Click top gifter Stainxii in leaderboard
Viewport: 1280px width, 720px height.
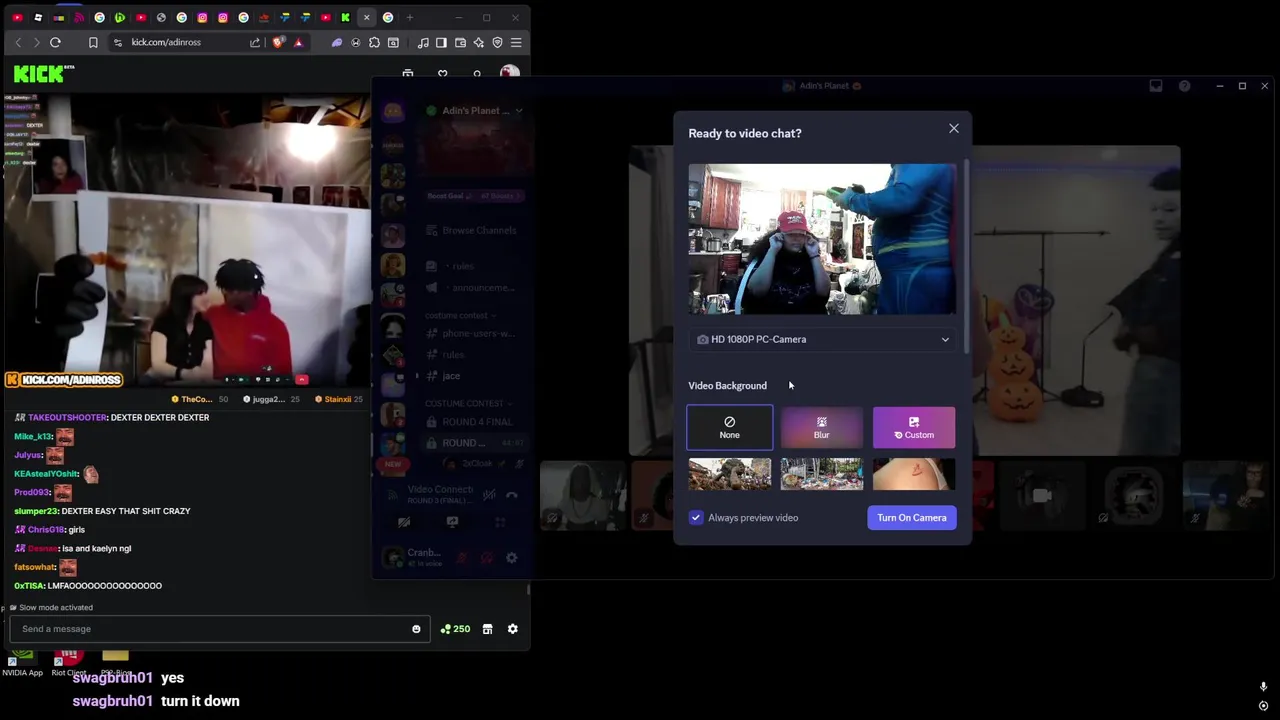coord(337,399)
